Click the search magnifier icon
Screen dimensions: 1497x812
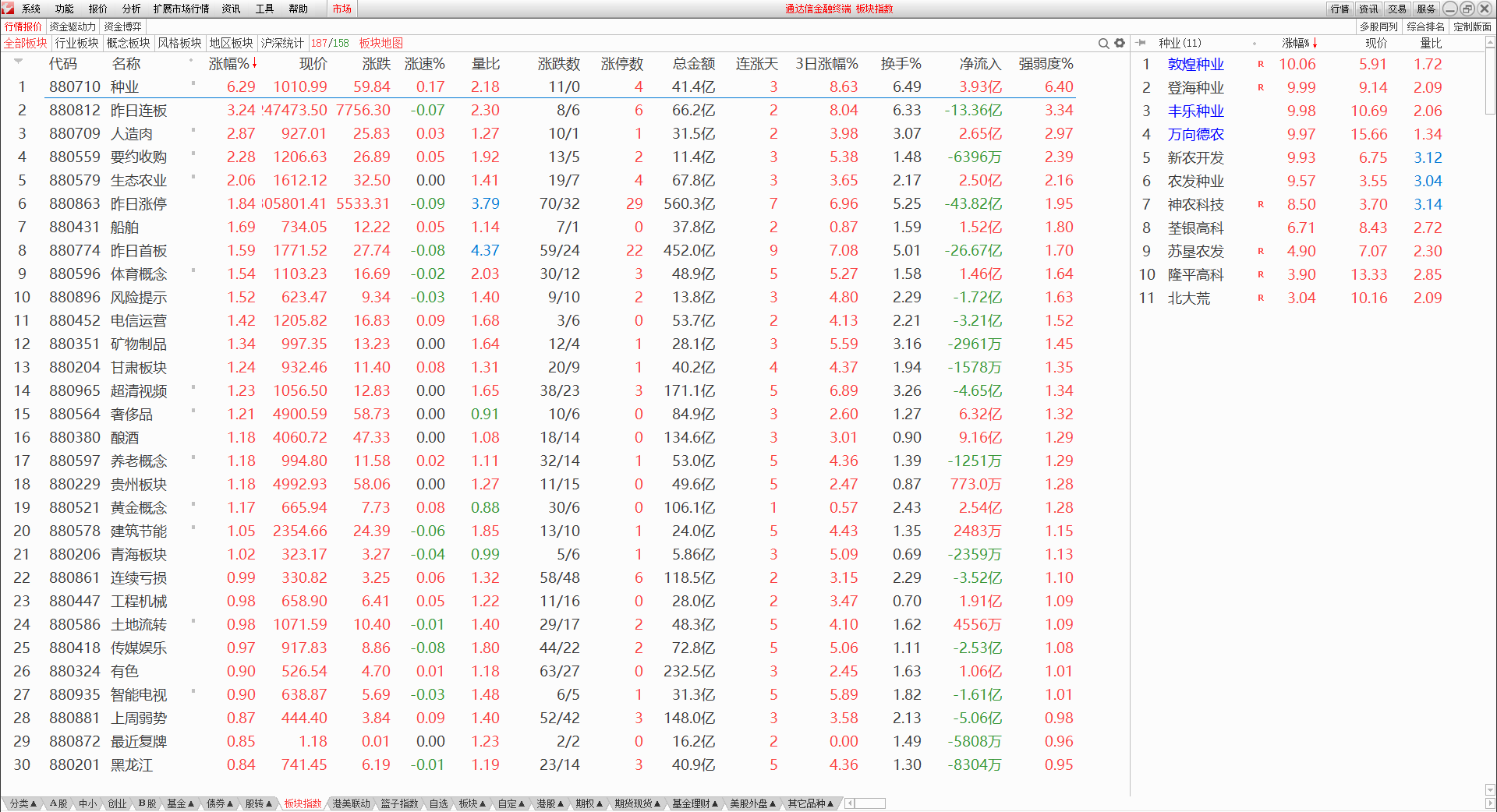pyautogui.click(x=1103, y=44)
